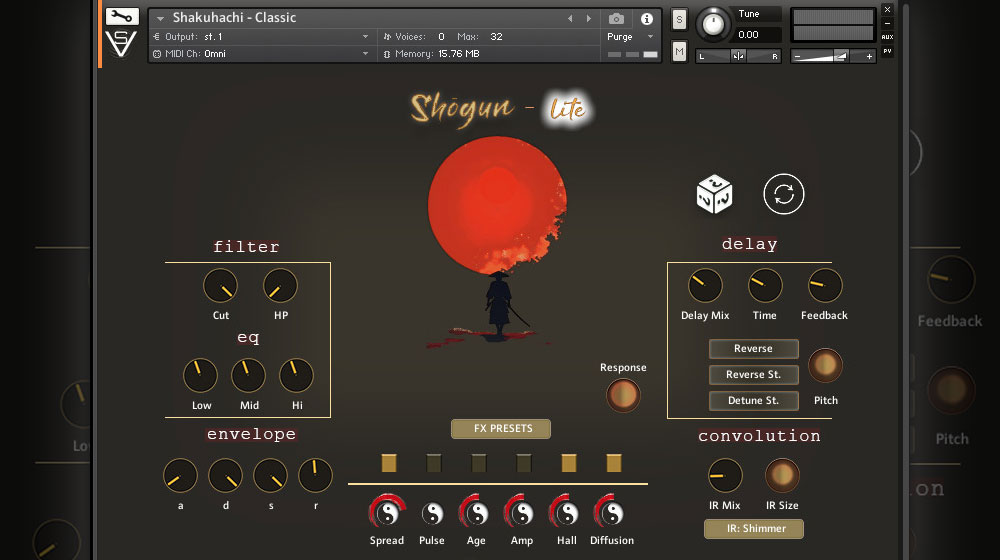Image resolution: width=1000 pixels, height=560 pixels.
Task: Toggle the Diffusion effect switch
Action: tap(614, 463)
